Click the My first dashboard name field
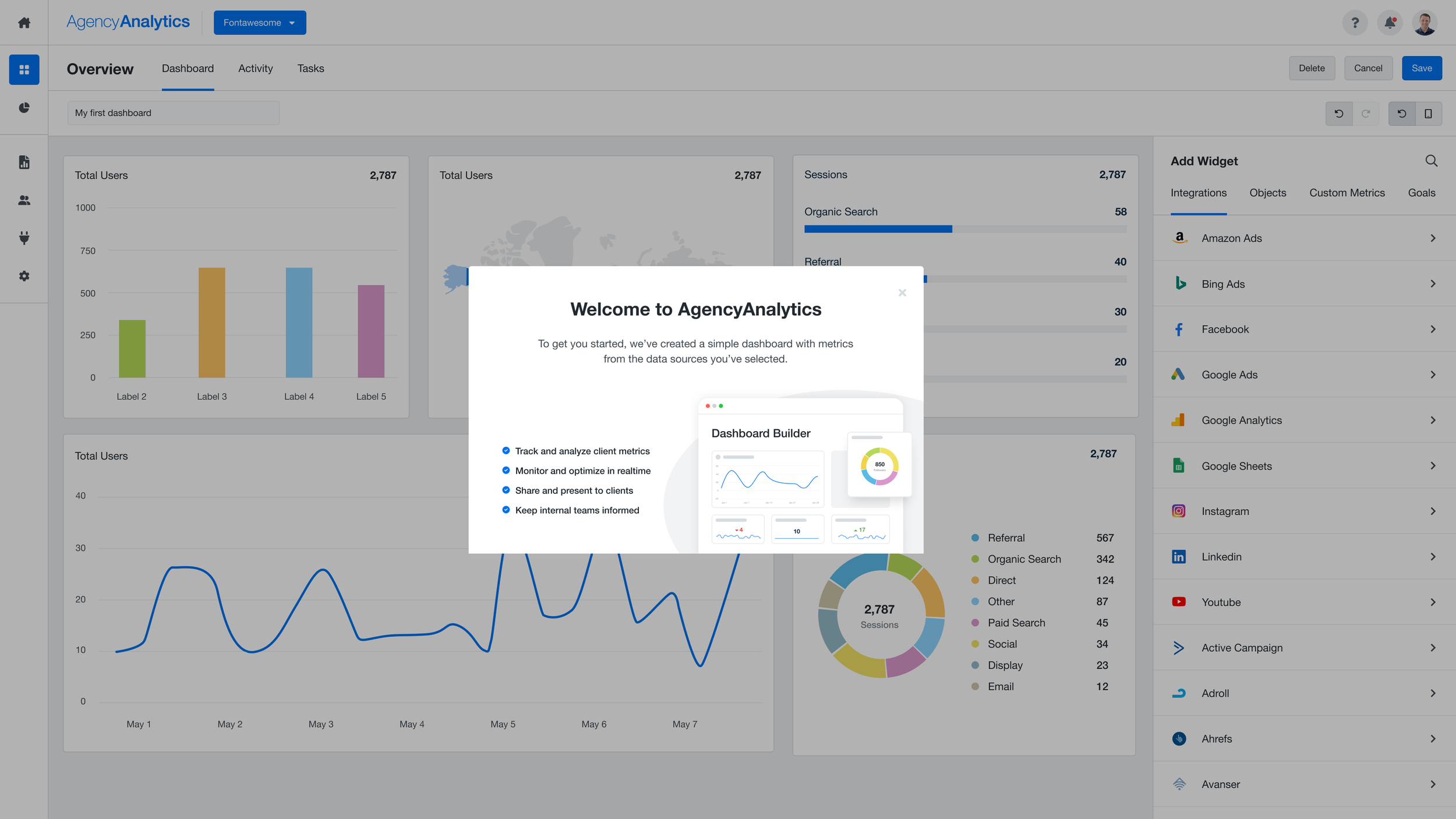 (x=174, y=113)
